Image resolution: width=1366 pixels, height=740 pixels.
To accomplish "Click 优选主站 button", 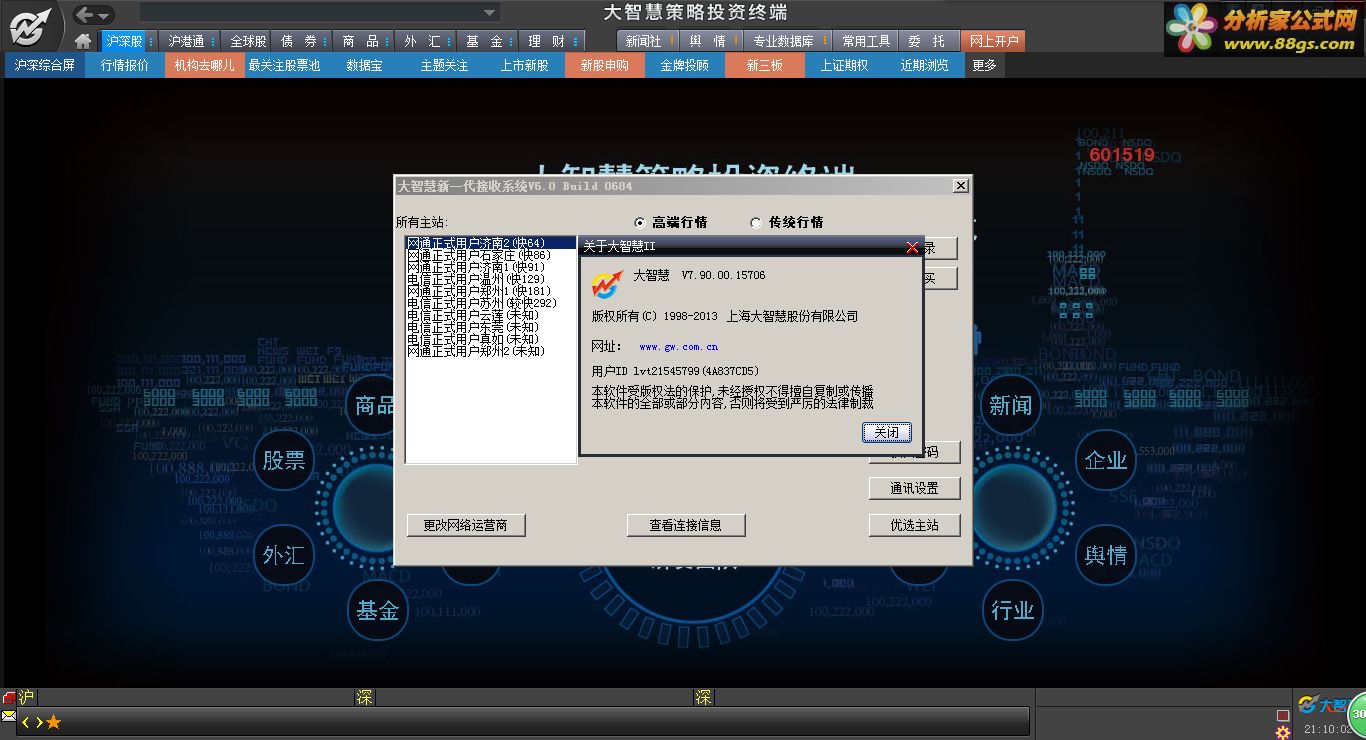I will pos(914,525).
